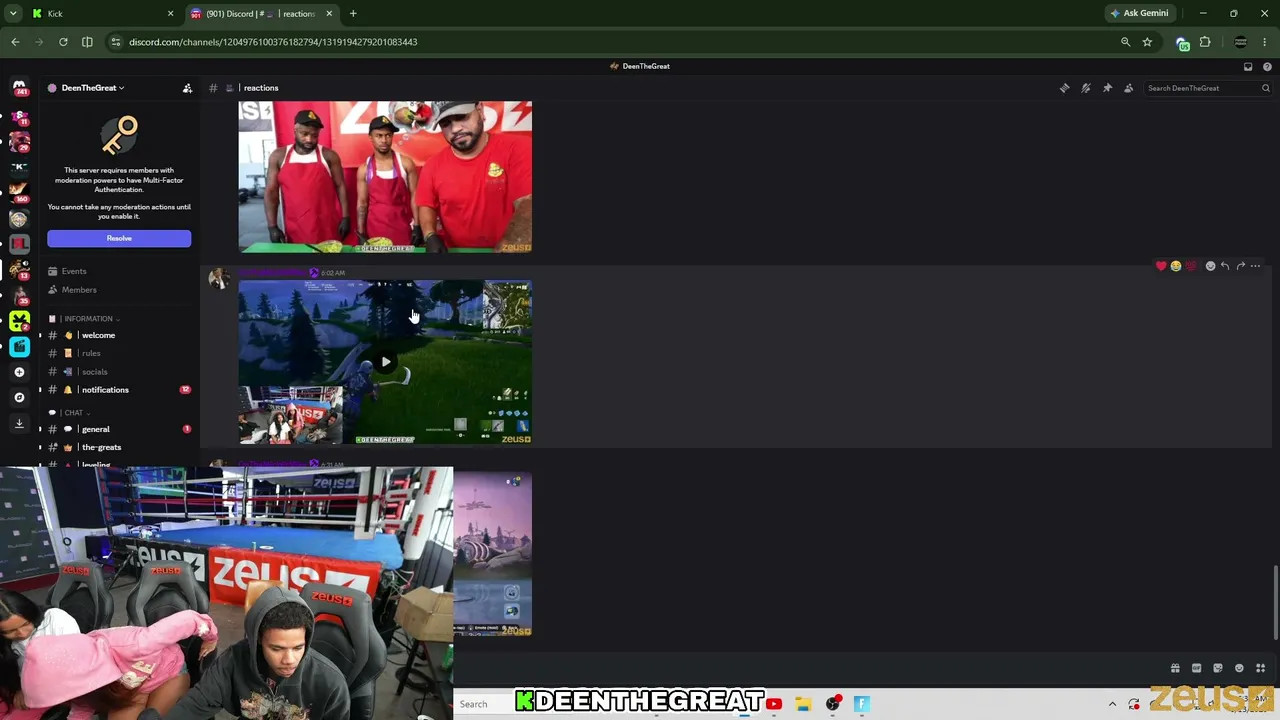Open YouTube from the taskbar

click(774, 704)
